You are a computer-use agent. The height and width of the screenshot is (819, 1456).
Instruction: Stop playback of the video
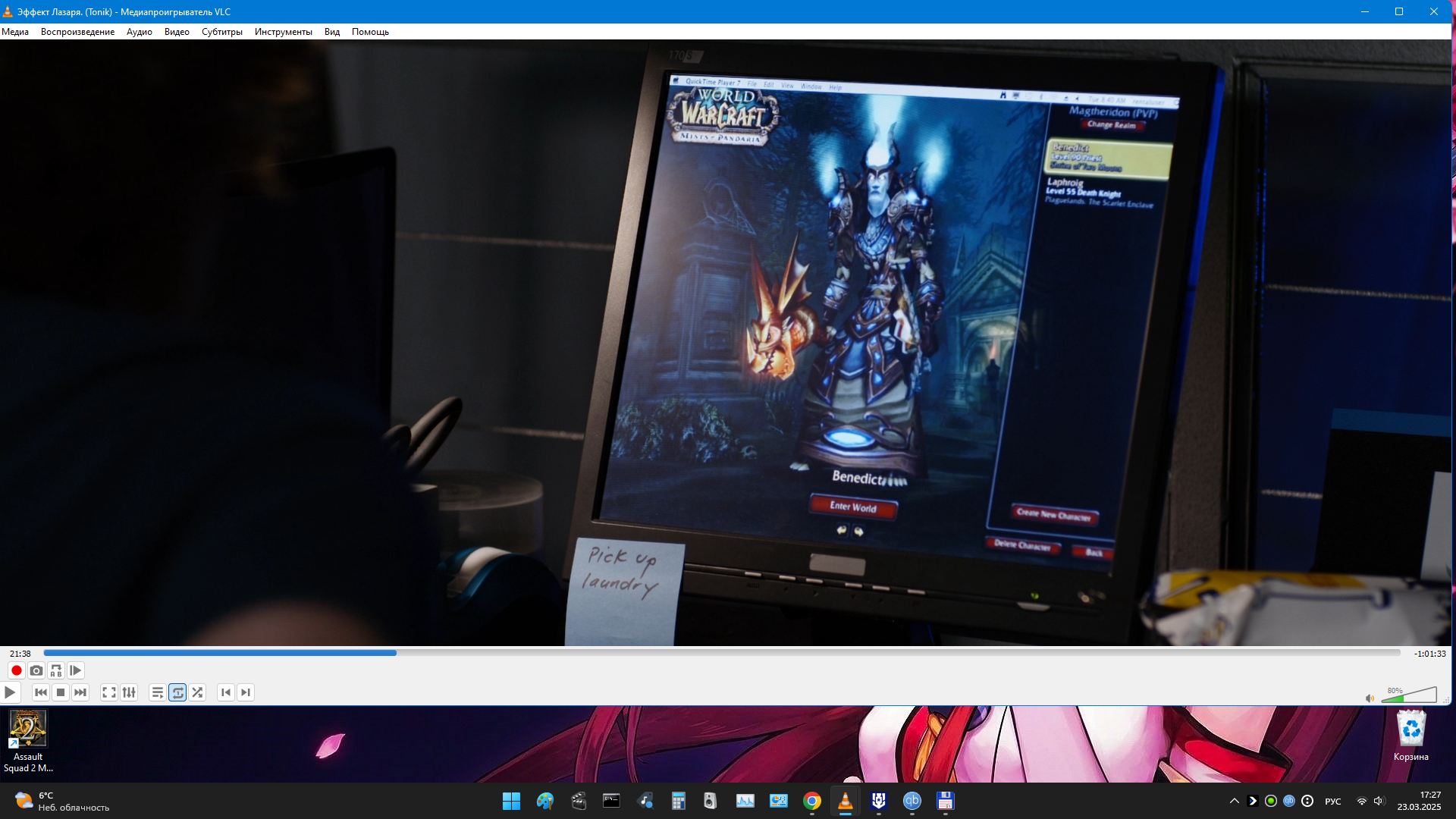coord(61,692)
